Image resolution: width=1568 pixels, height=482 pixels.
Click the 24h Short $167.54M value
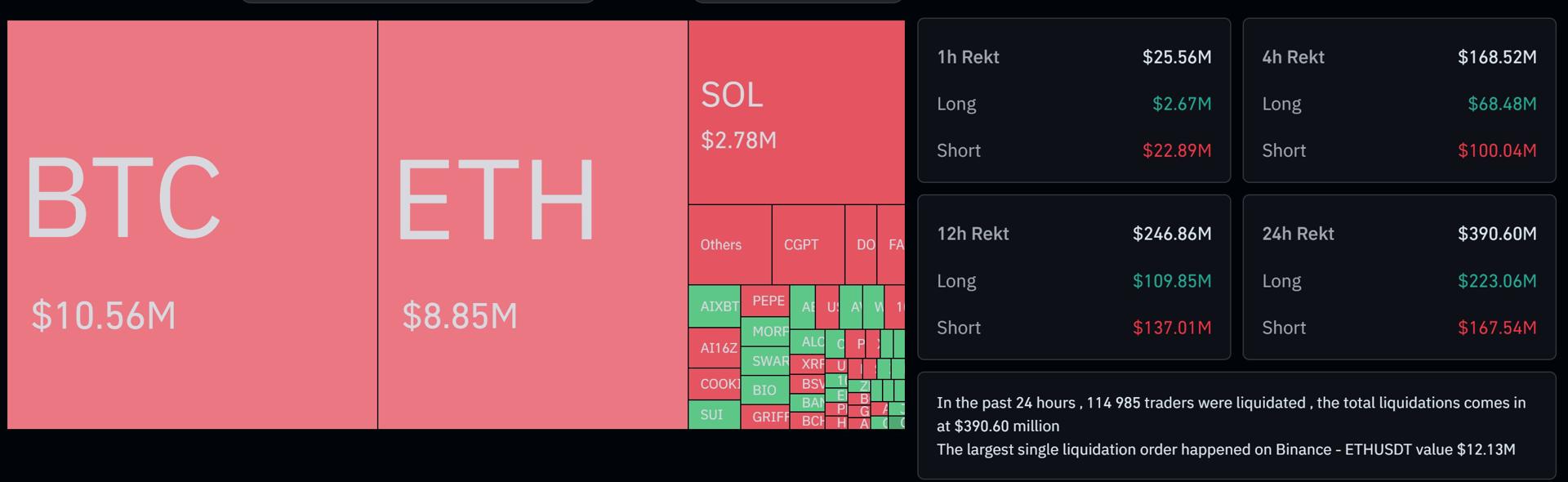pos(1496,328)
